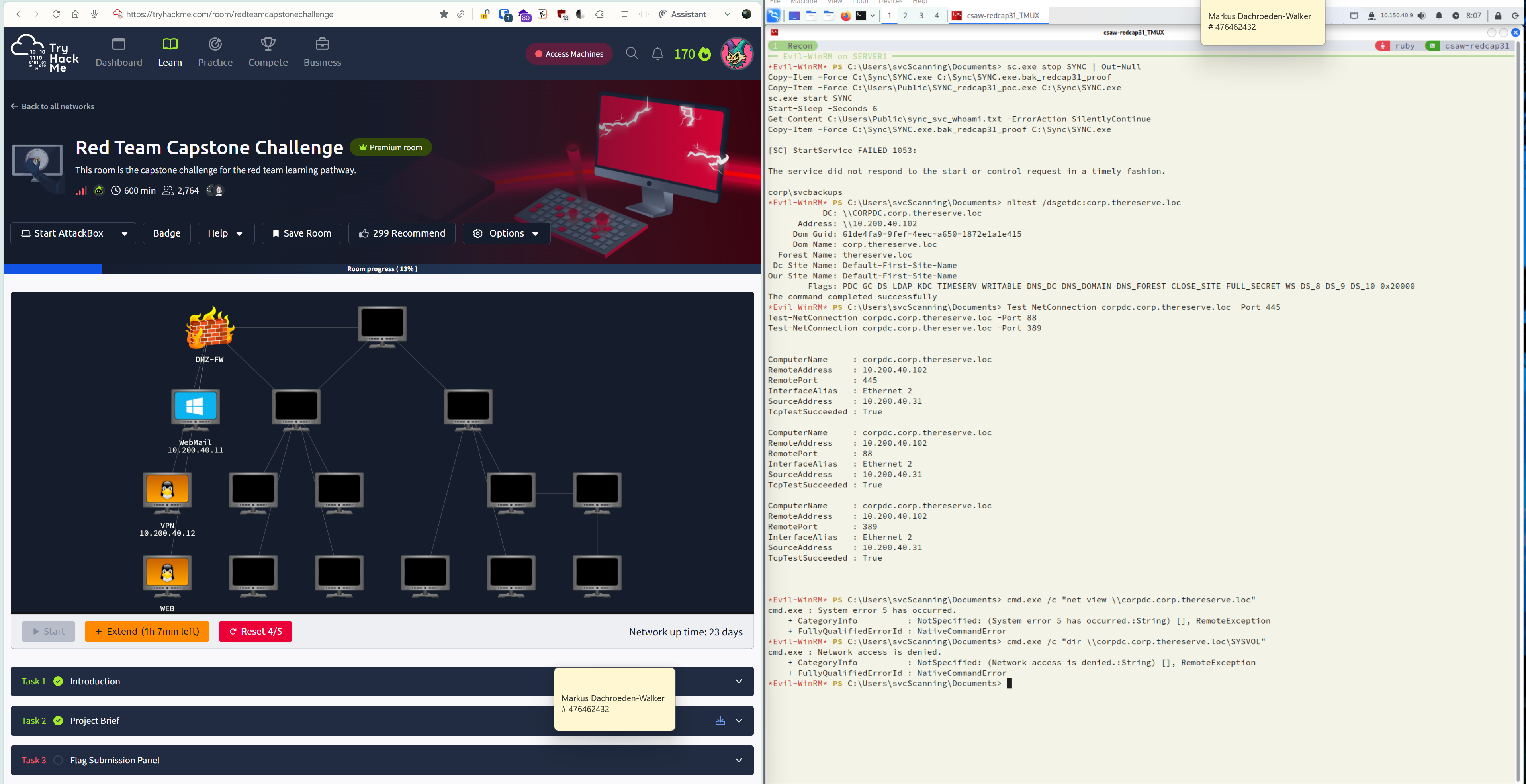Click the bookmark star icon in address bar
Viewport: 1526px width, 784px height.
point(444,14)
